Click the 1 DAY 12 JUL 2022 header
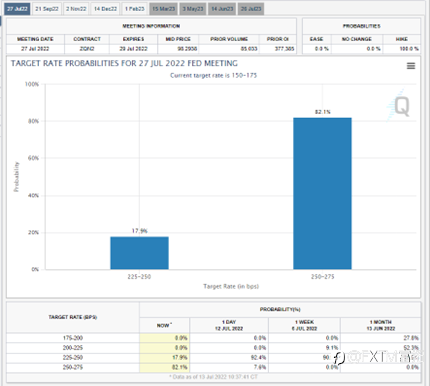Screen dimensions: 430x386 (229, 325)
